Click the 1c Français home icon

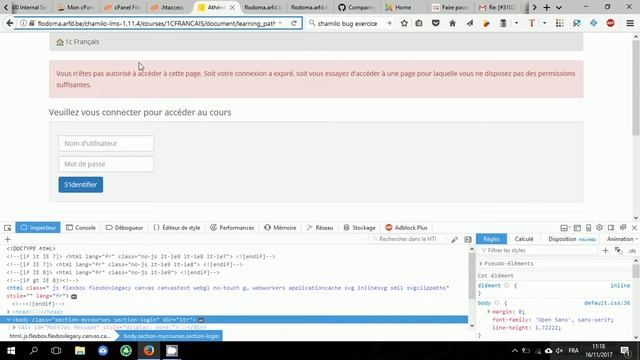[x=60, y=42]
